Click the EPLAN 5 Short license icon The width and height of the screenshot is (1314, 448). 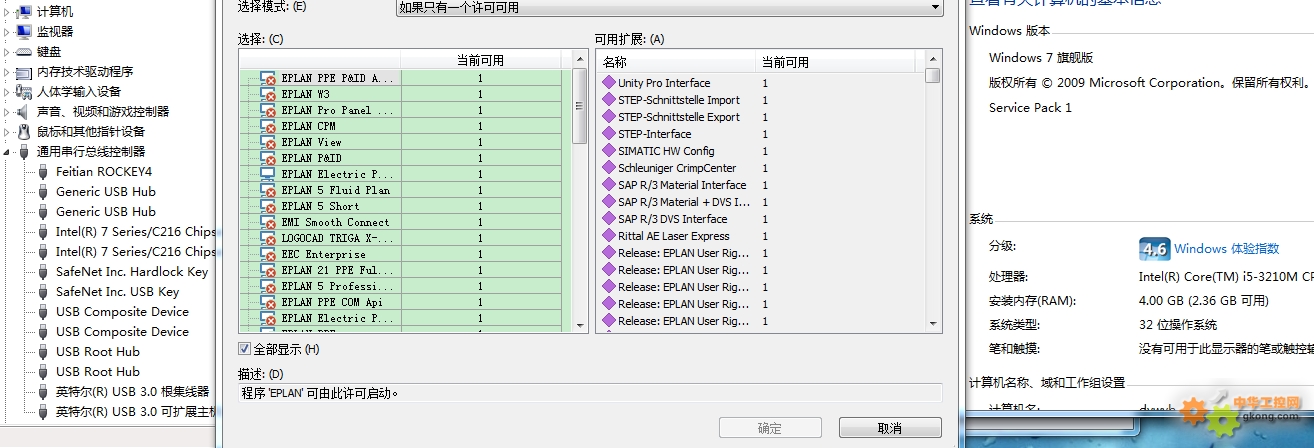(x=268, y=206)
